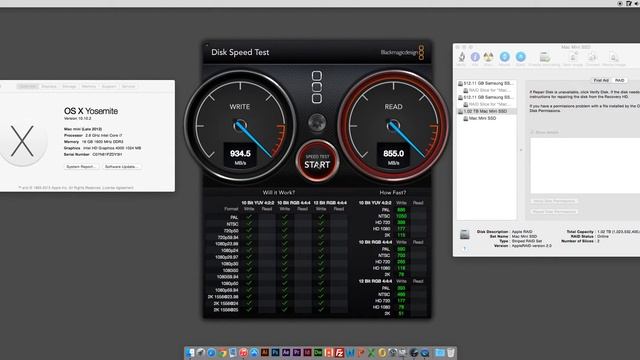Click the Software Update button

pos(122,167)
